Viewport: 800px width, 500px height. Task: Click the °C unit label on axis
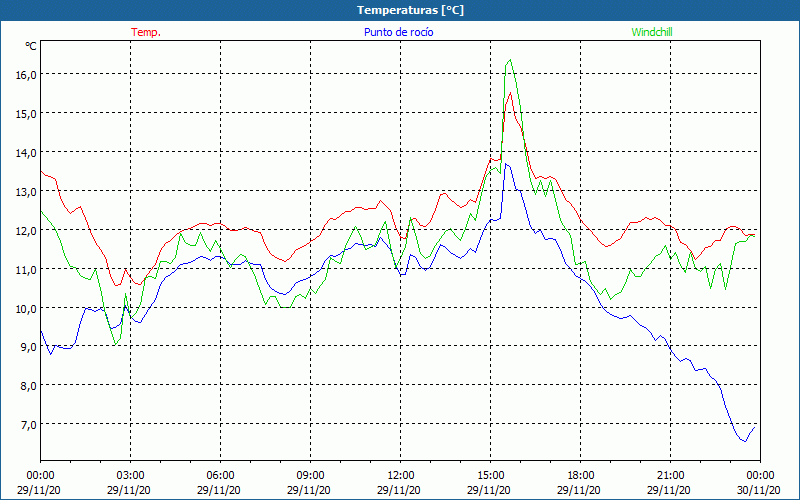[x=31, y=46]
